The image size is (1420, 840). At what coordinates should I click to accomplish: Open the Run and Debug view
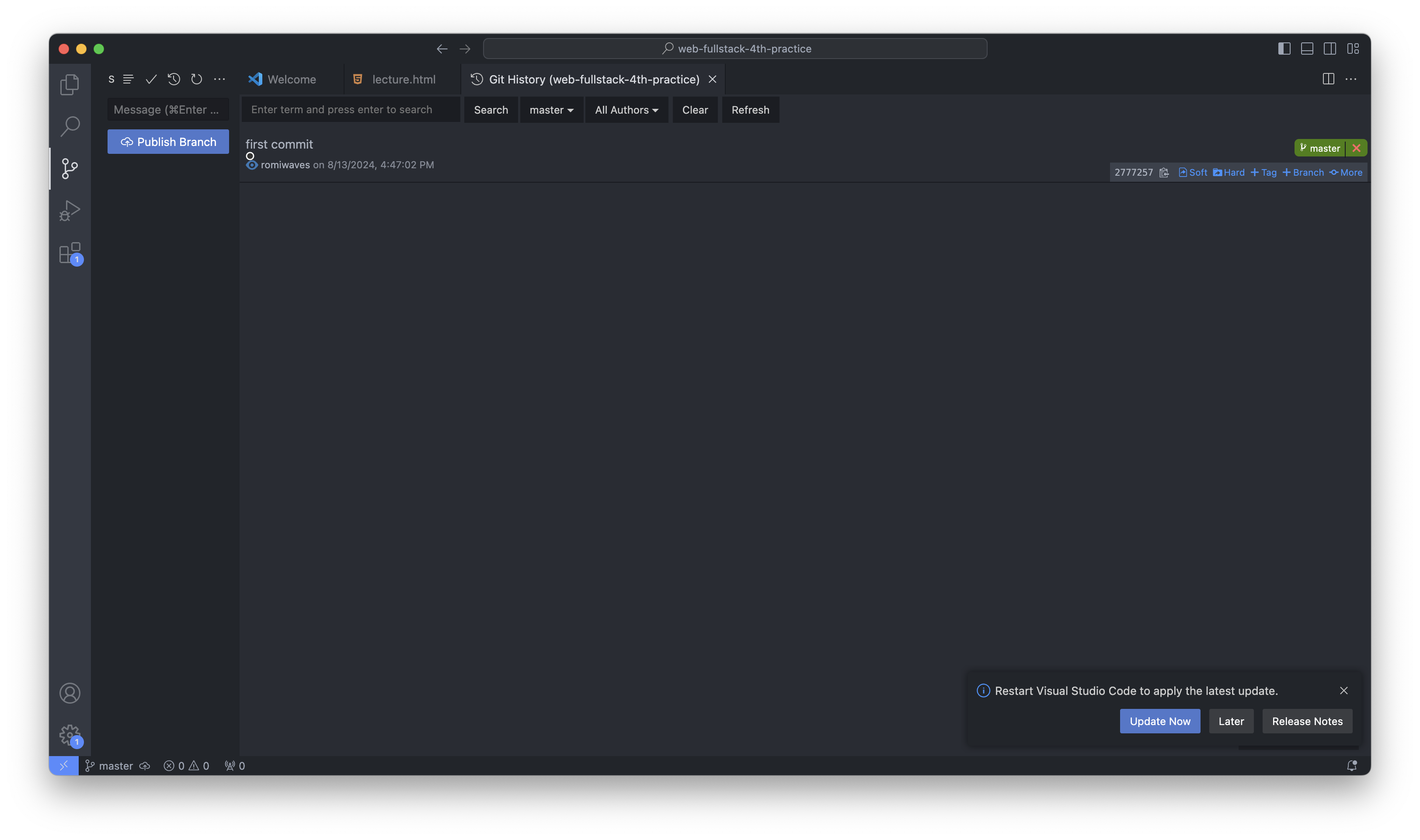(x=70, y=211)
